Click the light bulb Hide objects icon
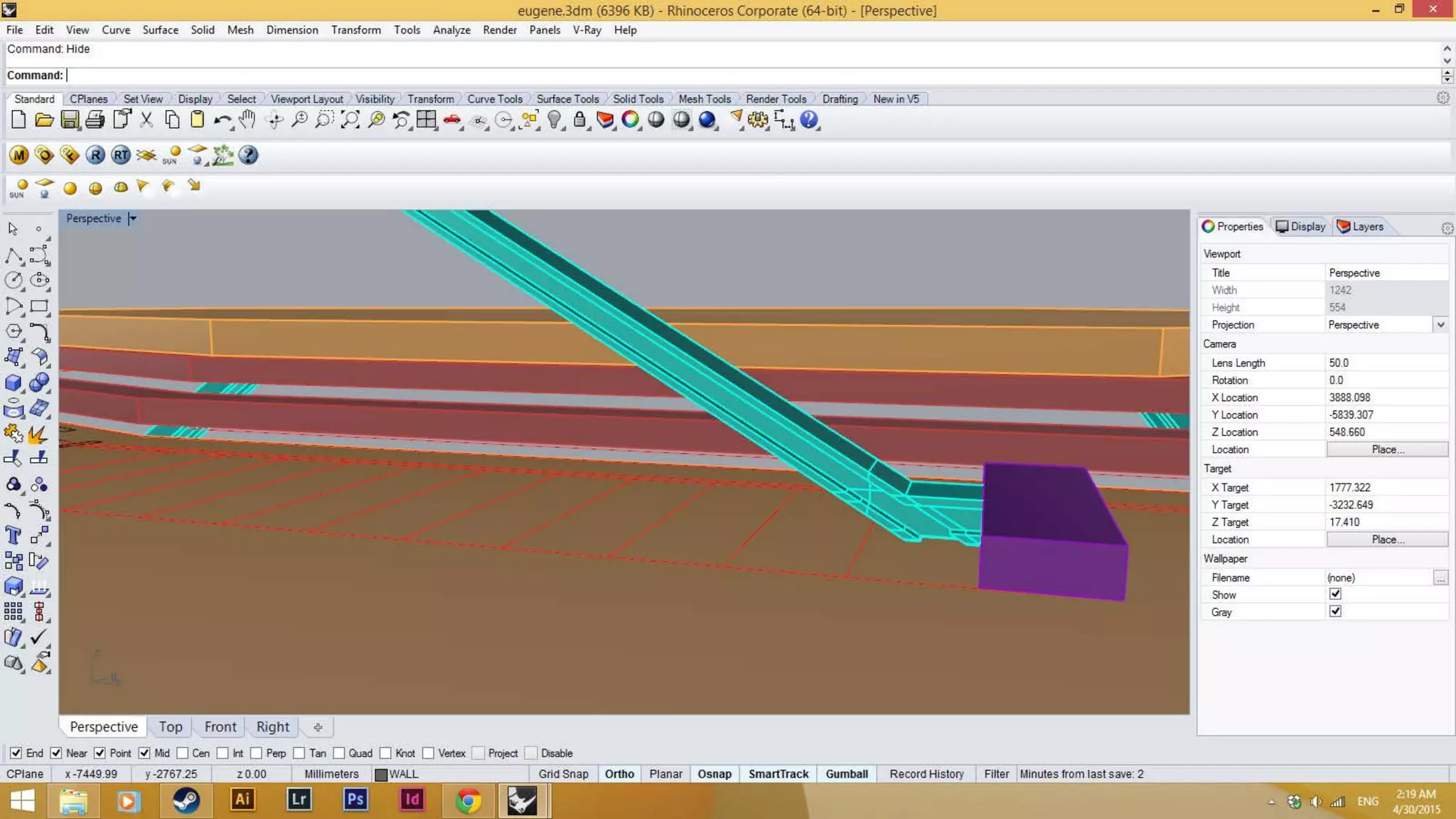1456x819 pixels. click(x=555, y=120)
